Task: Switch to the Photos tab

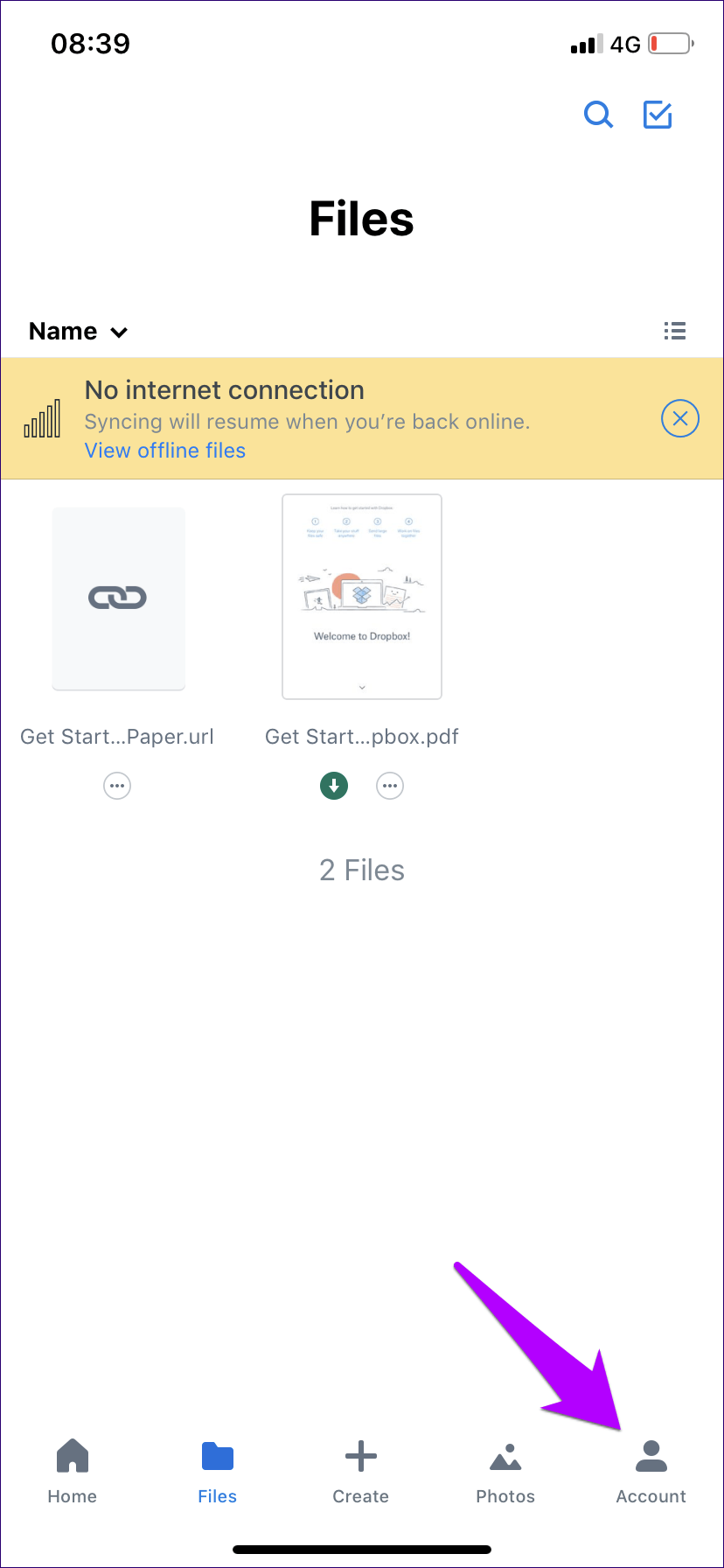Action: [x=505, y=1472]
